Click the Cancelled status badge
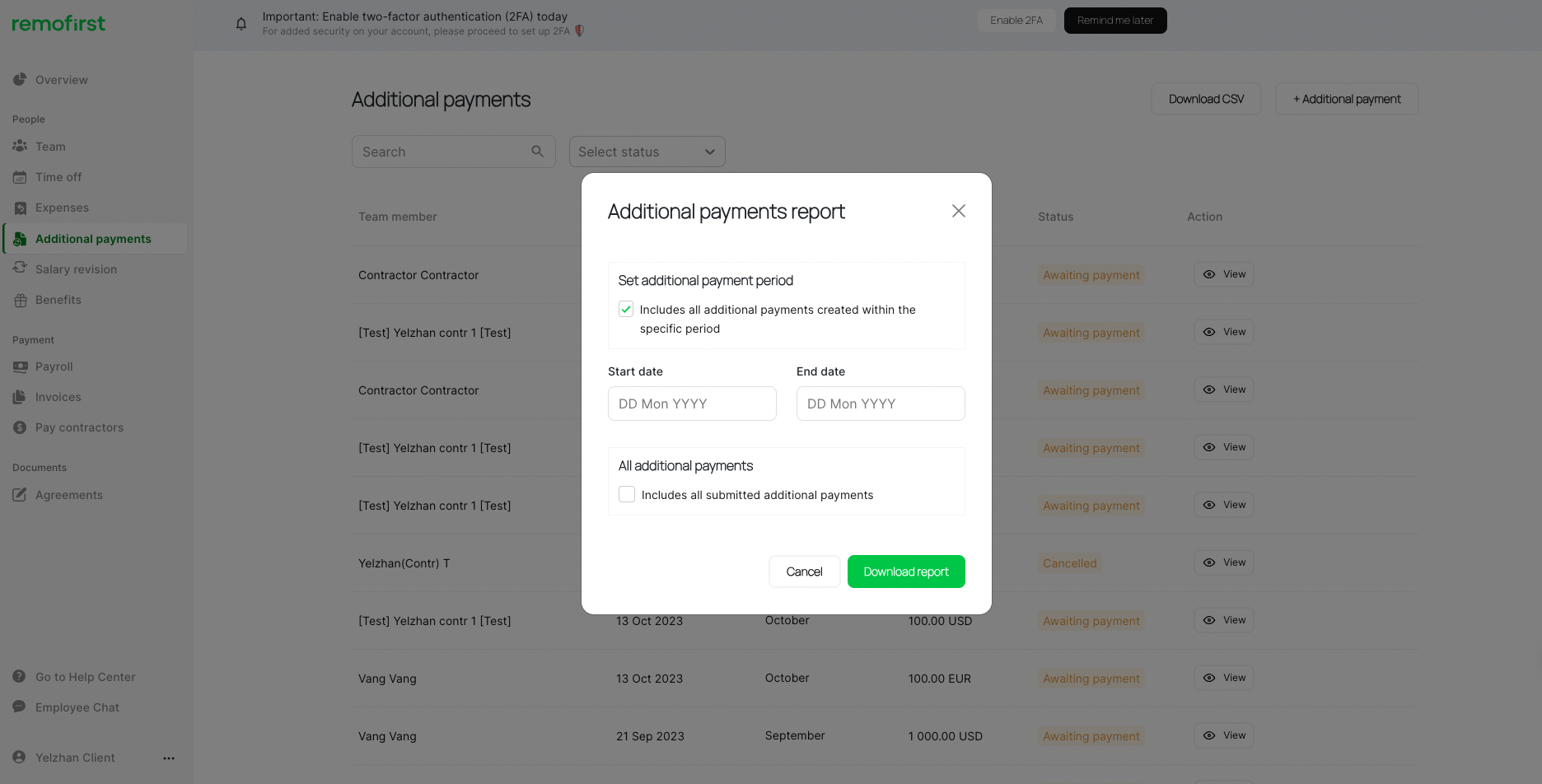The width and height of the screenshot is (1542, 784). coord(1070,563)
